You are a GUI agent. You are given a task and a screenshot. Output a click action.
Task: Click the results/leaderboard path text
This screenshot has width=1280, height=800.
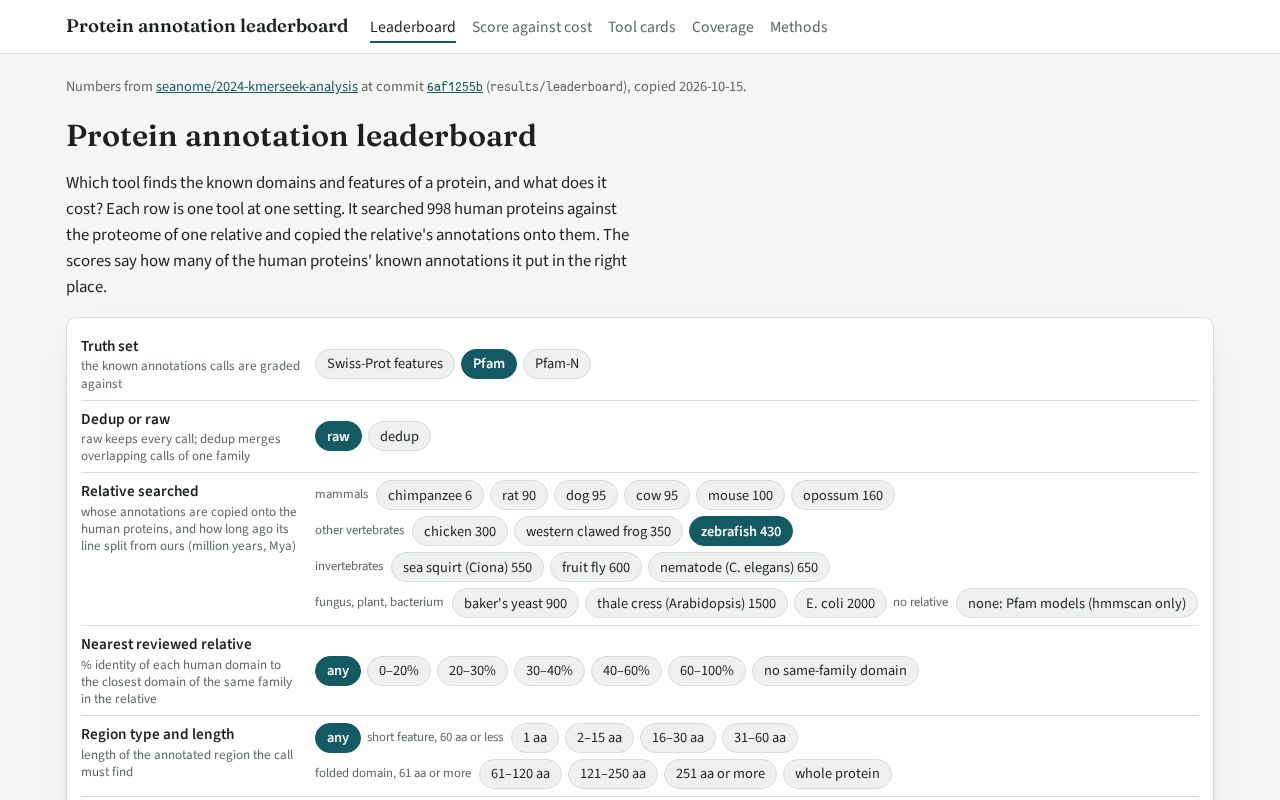pyautogui.click(x=558, y=87)
